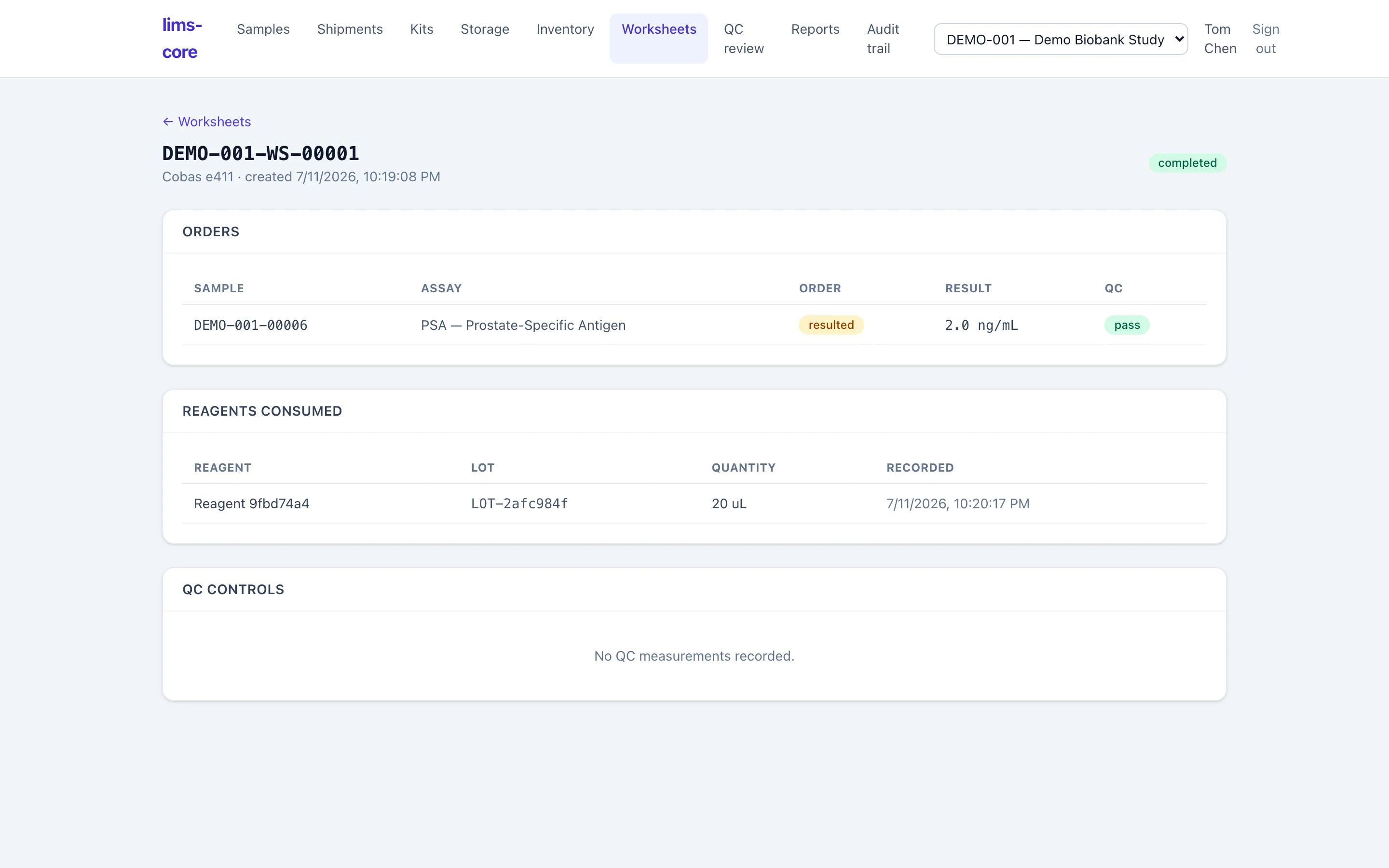Viewport: 1389px width, 868px height.
Task: Navigate to the Kits page
Action: pos(422,29)
